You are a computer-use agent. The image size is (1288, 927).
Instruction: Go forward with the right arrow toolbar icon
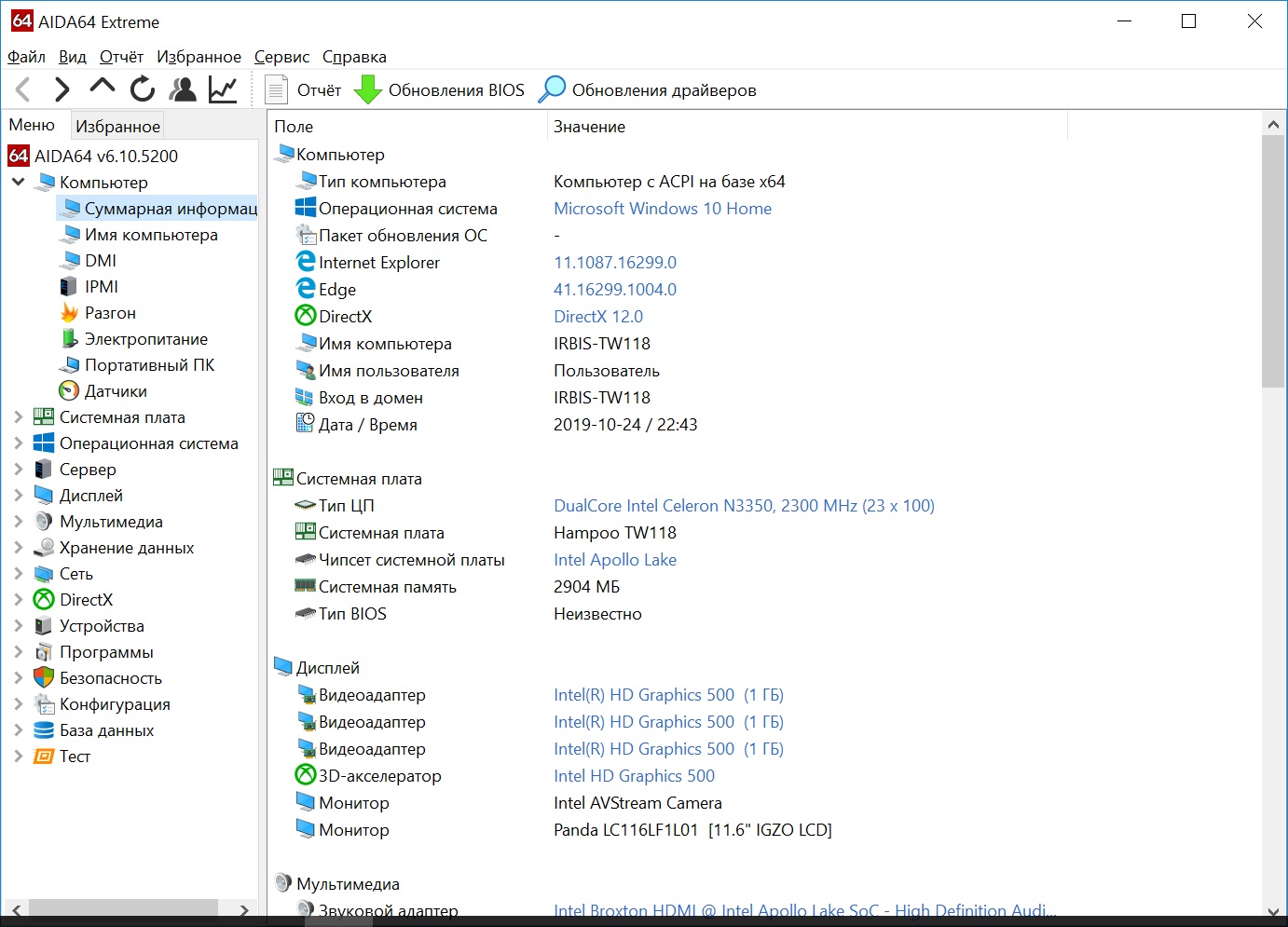62,89
